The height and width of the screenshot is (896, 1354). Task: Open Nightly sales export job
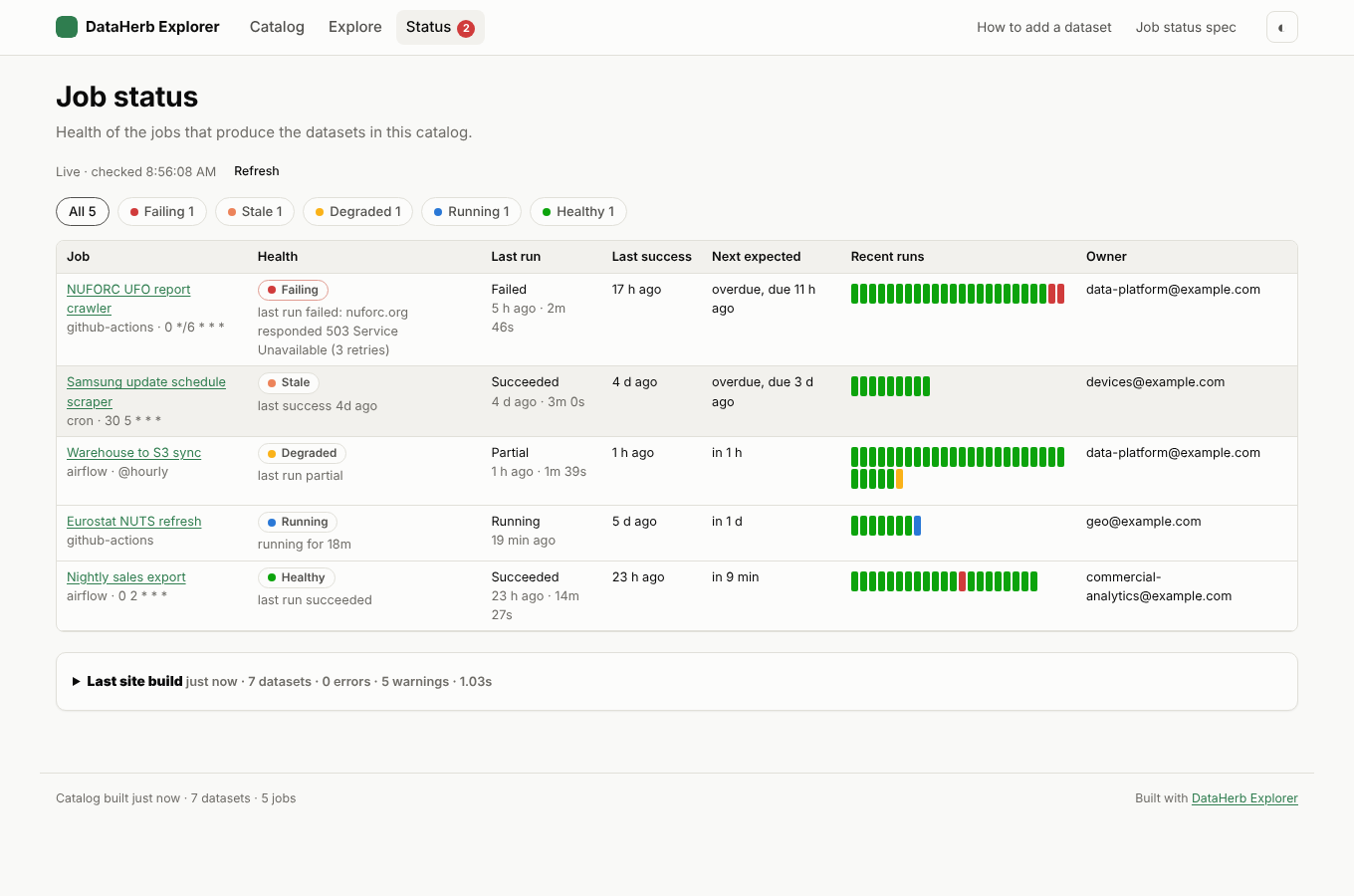126,577
